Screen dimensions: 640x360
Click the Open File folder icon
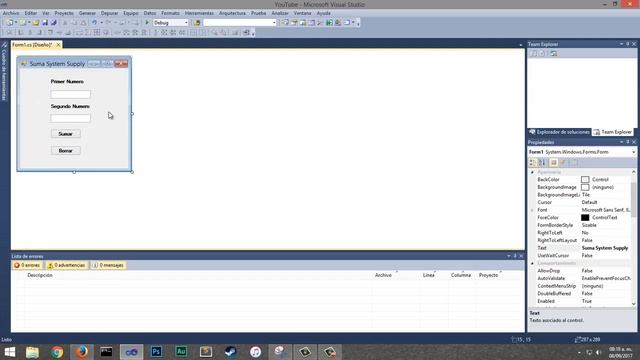(36, 23)
